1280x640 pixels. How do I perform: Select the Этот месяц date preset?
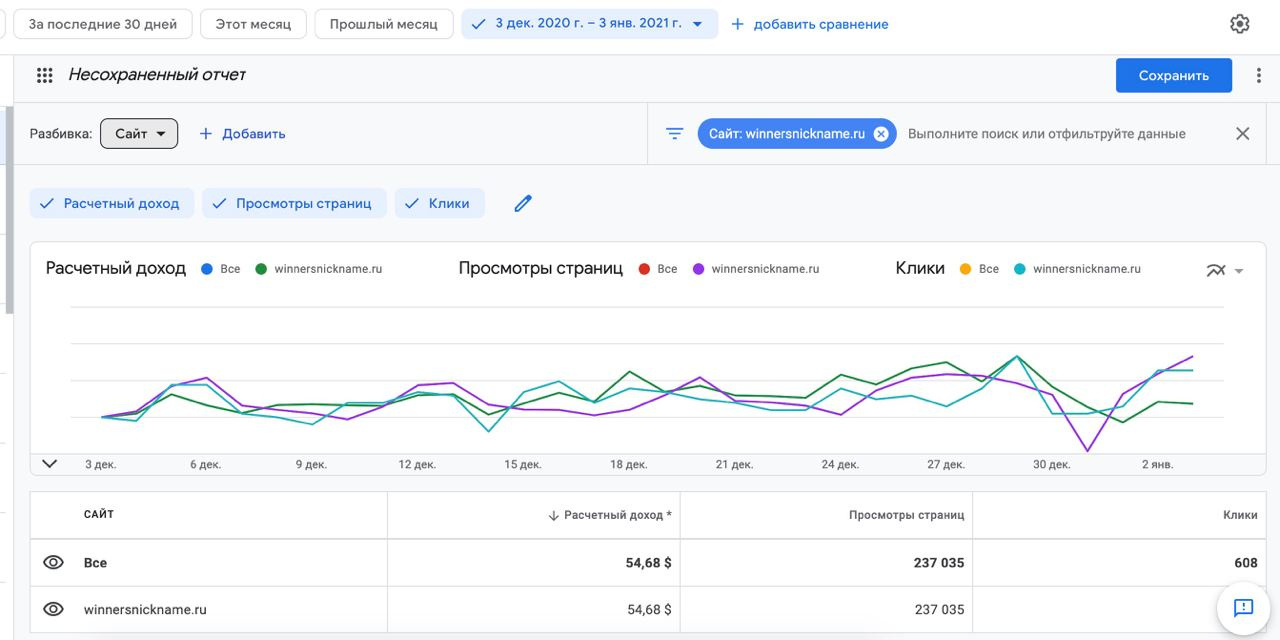coord(253,24)
